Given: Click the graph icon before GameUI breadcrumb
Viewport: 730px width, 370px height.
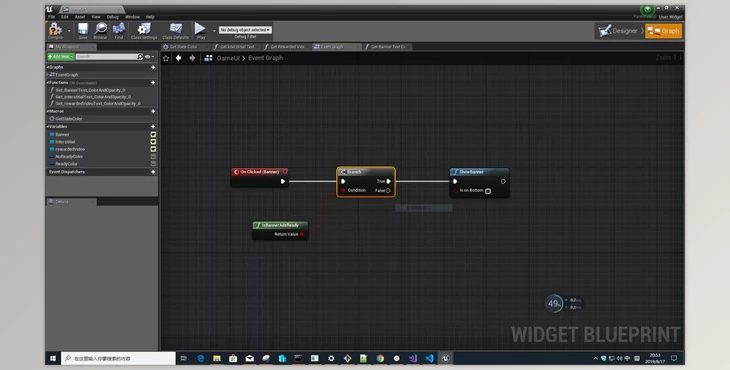Looking at the screenshot, I should coord(208,58).
